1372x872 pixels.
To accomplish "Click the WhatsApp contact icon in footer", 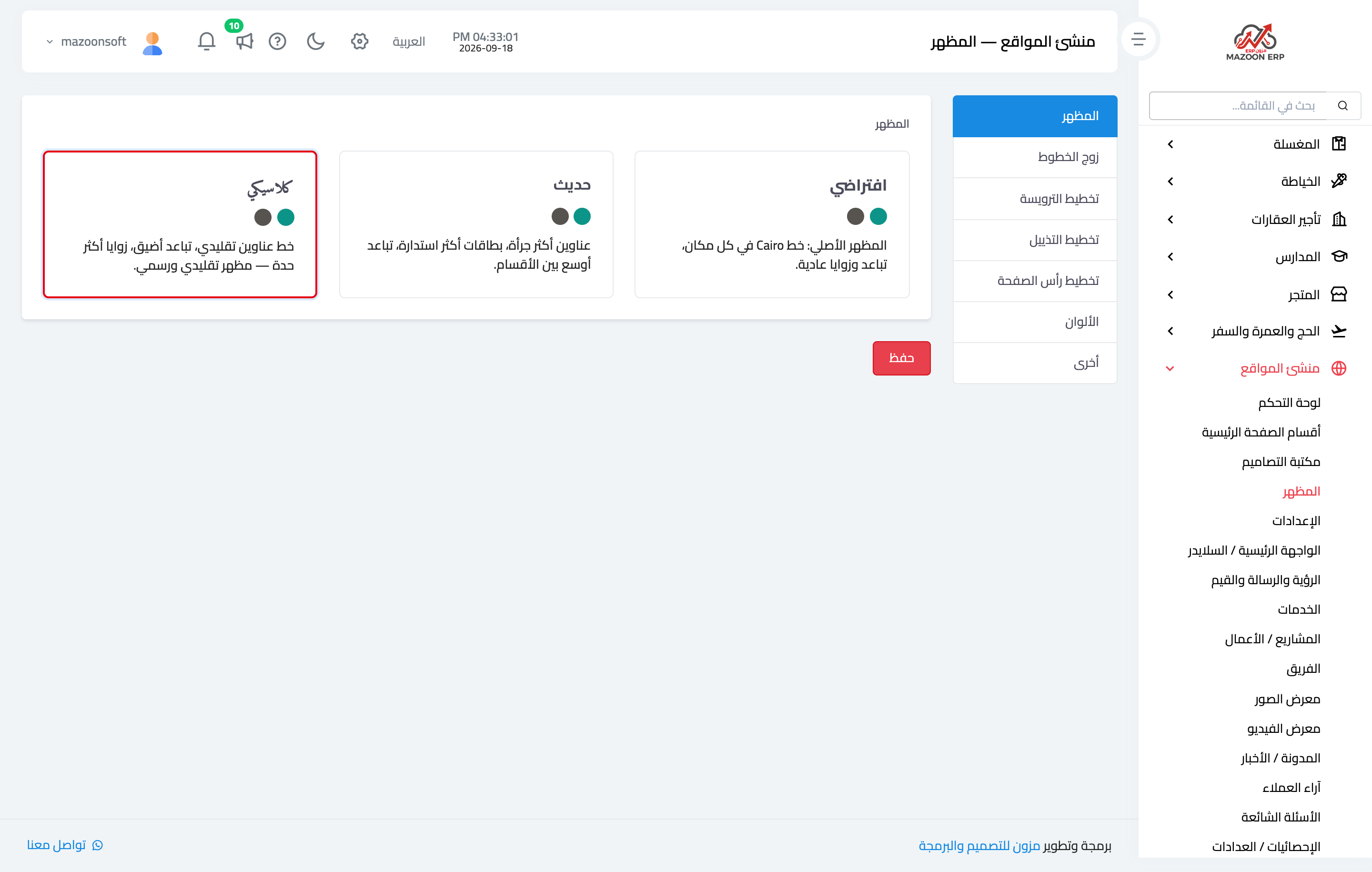I will click(x=98, y=845).
